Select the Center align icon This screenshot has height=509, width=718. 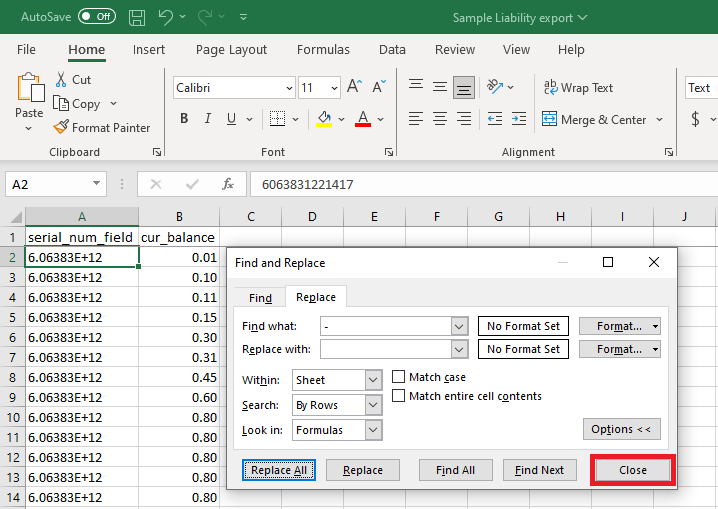click(x=440, y=119)
